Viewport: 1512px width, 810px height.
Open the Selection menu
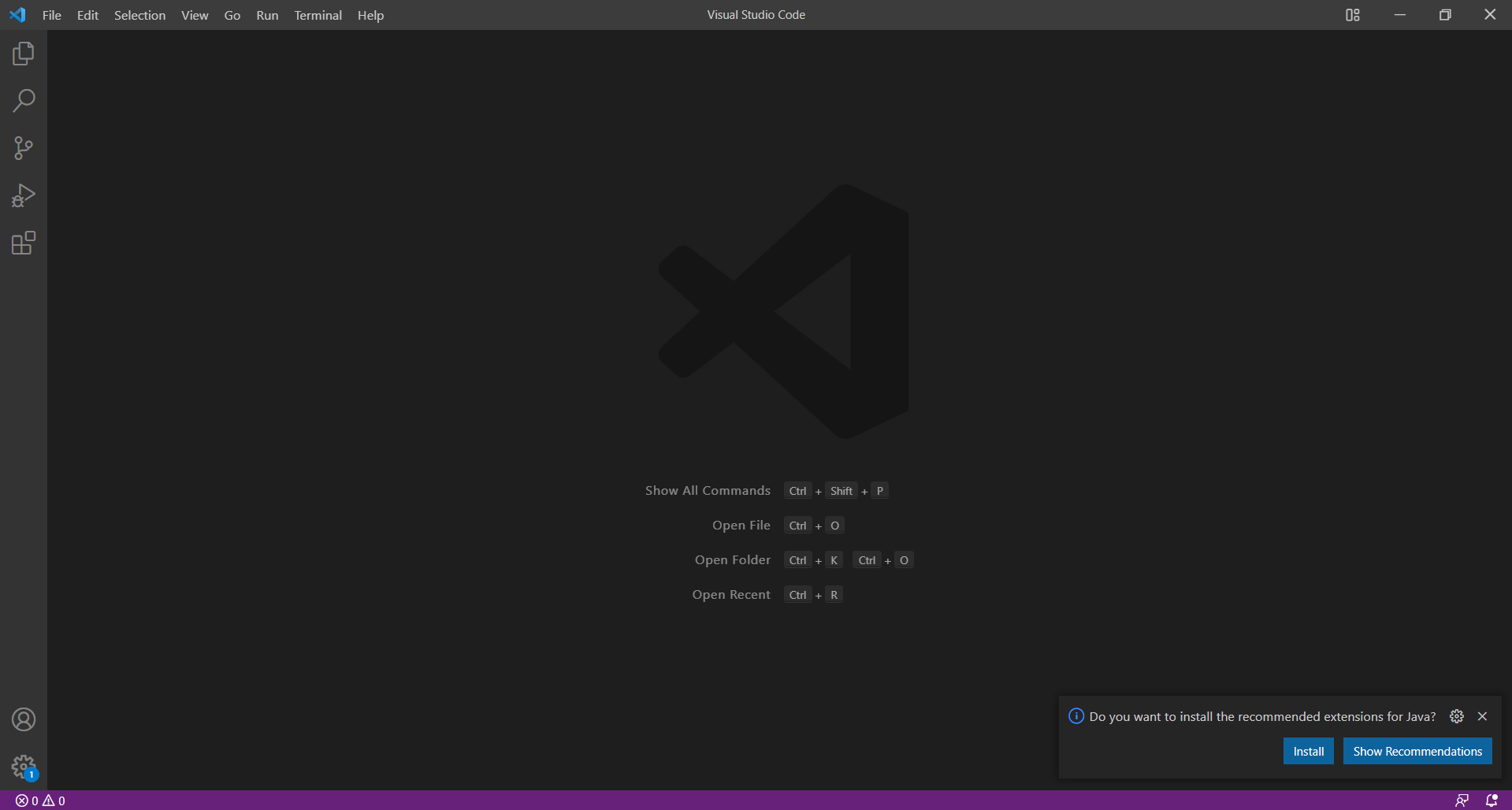point(139,15)
